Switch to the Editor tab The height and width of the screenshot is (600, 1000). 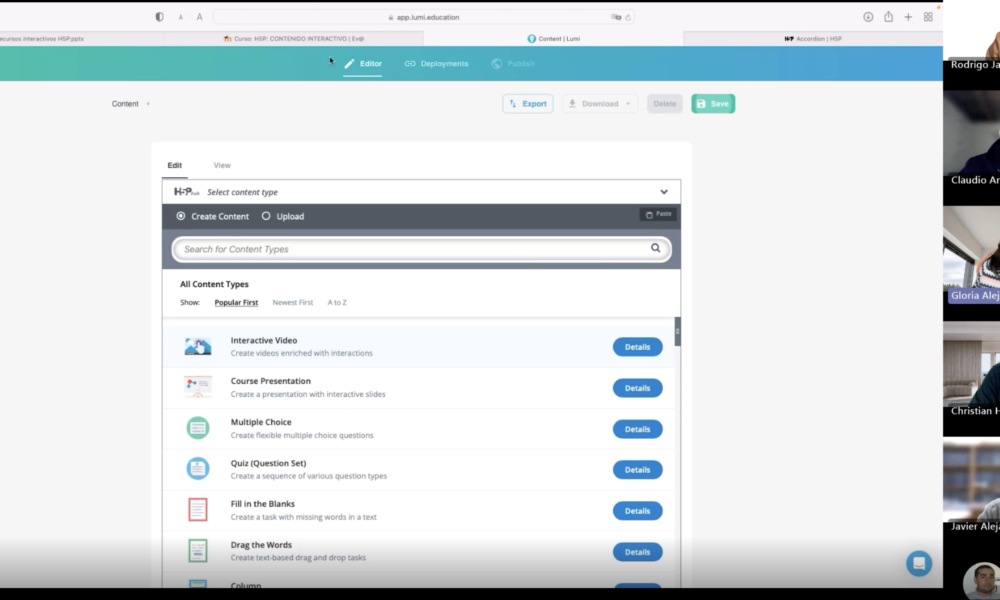(x=363, y=64)
